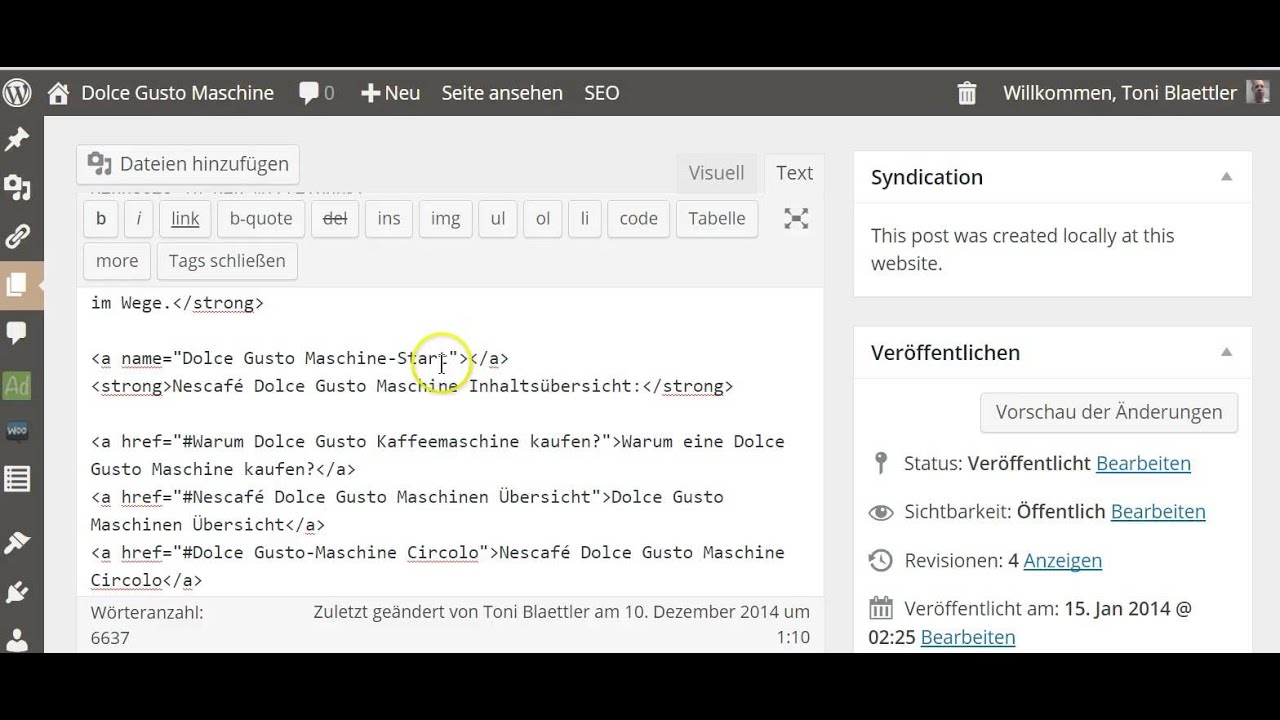Screen dimensions: 1280x720
Task: Click the 'Wörteranzahl: 6637' status text
Action: pos(147,625)
